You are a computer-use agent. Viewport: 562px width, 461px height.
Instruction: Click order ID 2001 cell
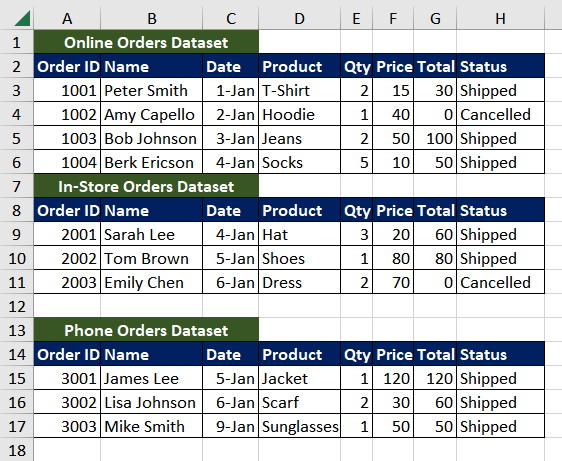pos(67,234)
